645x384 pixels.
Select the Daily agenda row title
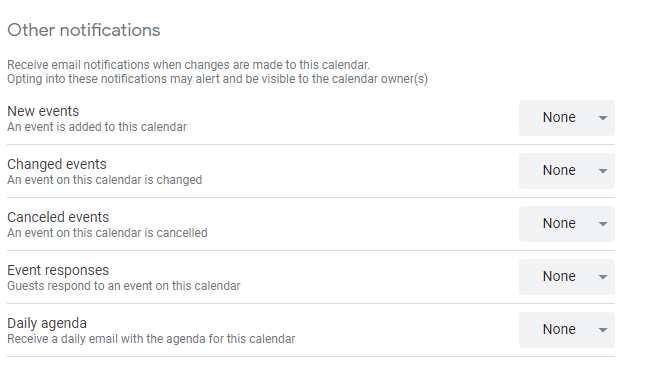(x=47, y=323)
